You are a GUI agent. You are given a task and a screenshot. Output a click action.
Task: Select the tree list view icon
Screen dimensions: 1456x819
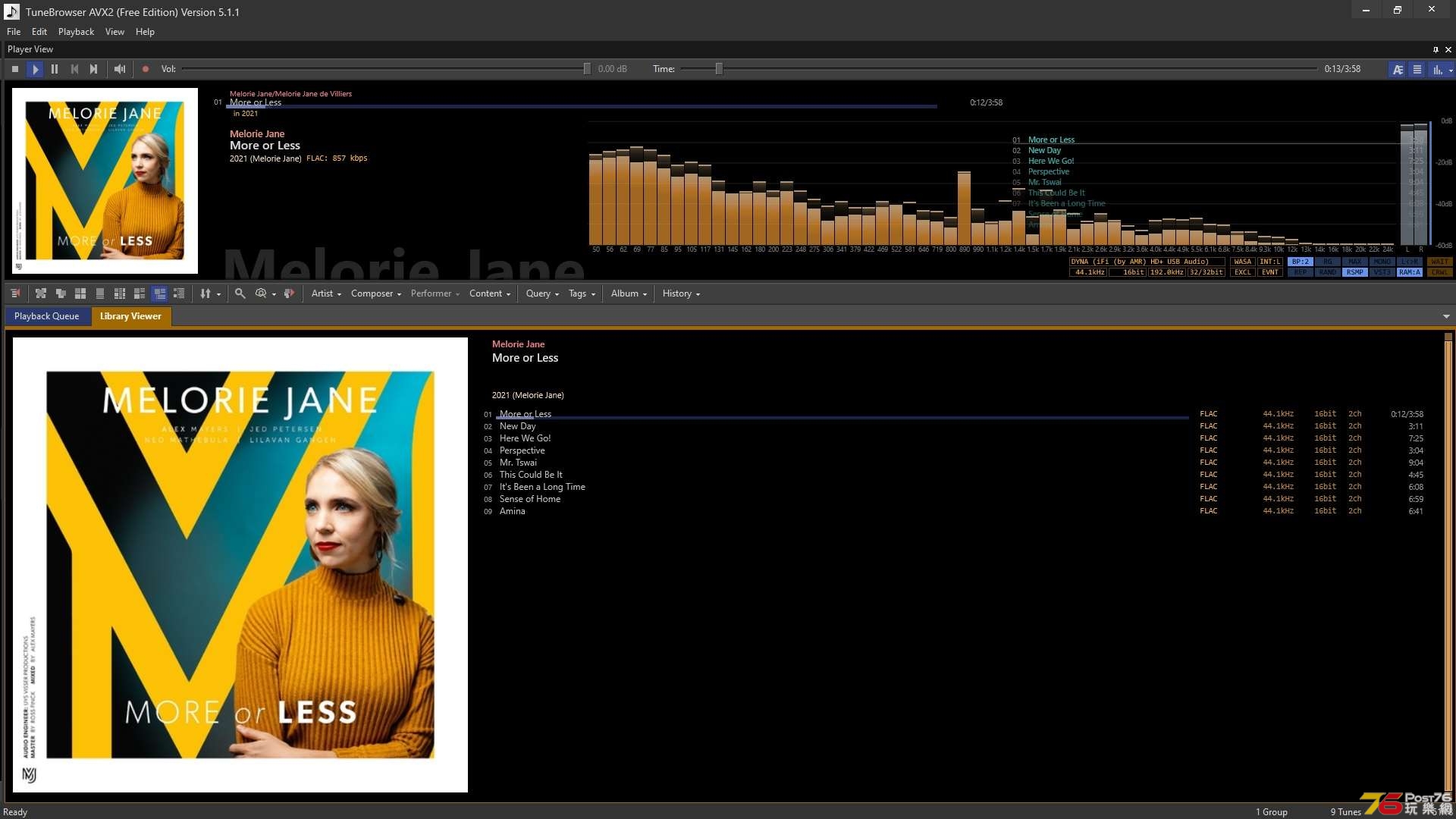[x=179, y=293]
